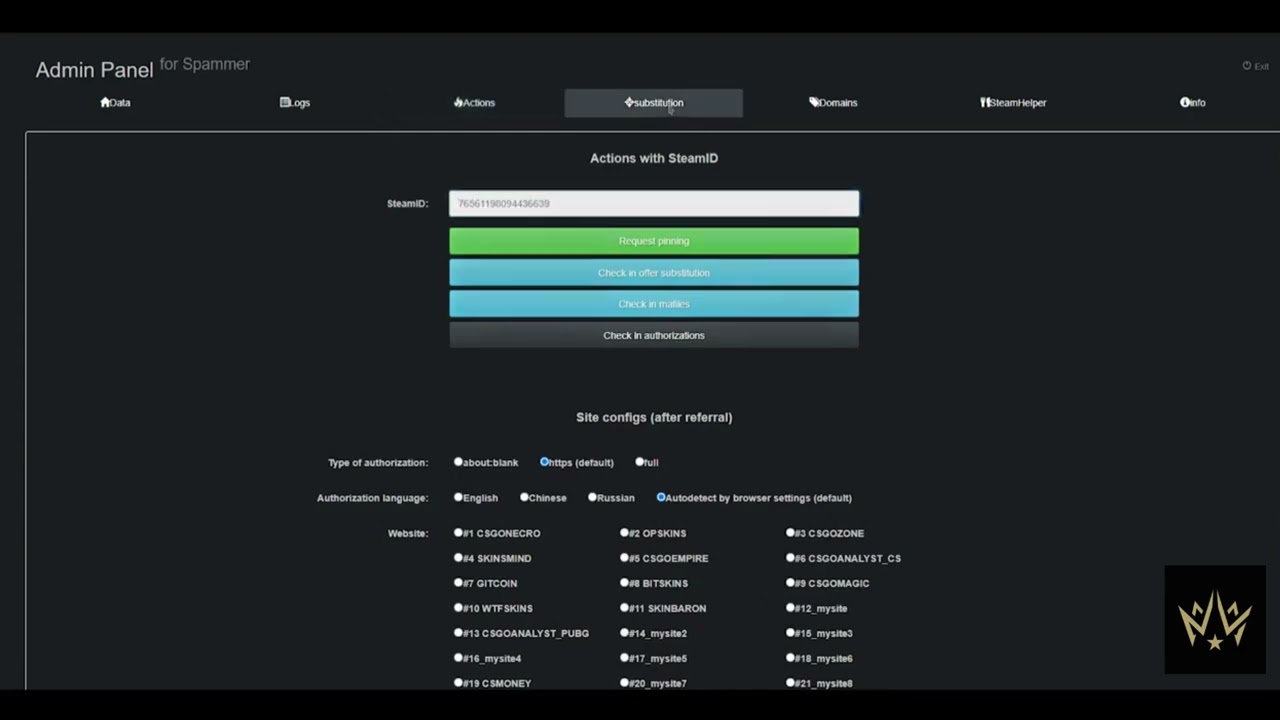Select website #11 SKINBARON
The height and width of the screenshot is (720, 1280).
(x=624, y=608)
